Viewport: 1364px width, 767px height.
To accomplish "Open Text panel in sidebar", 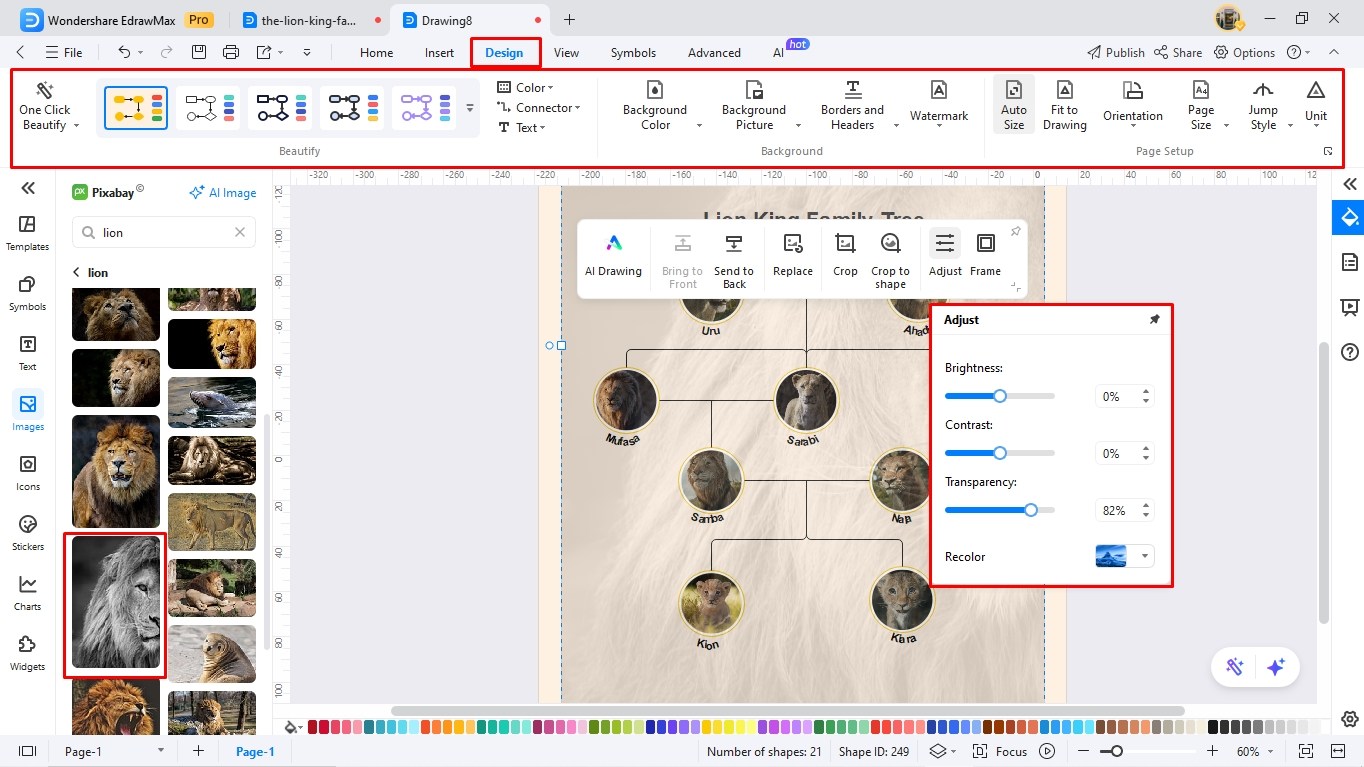I will pyautogui.click(x=27, y=353).
